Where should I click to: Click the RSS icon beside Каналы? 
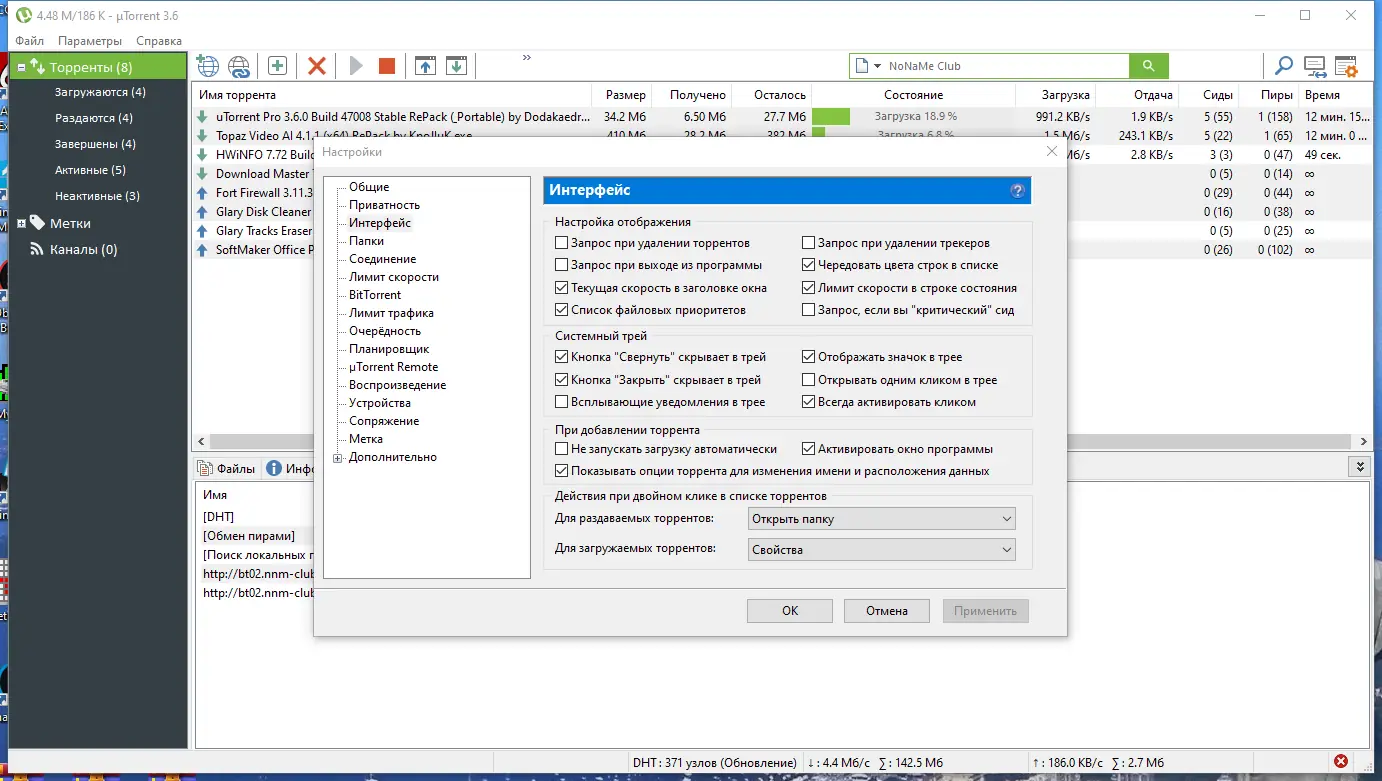tap(38, 249)
